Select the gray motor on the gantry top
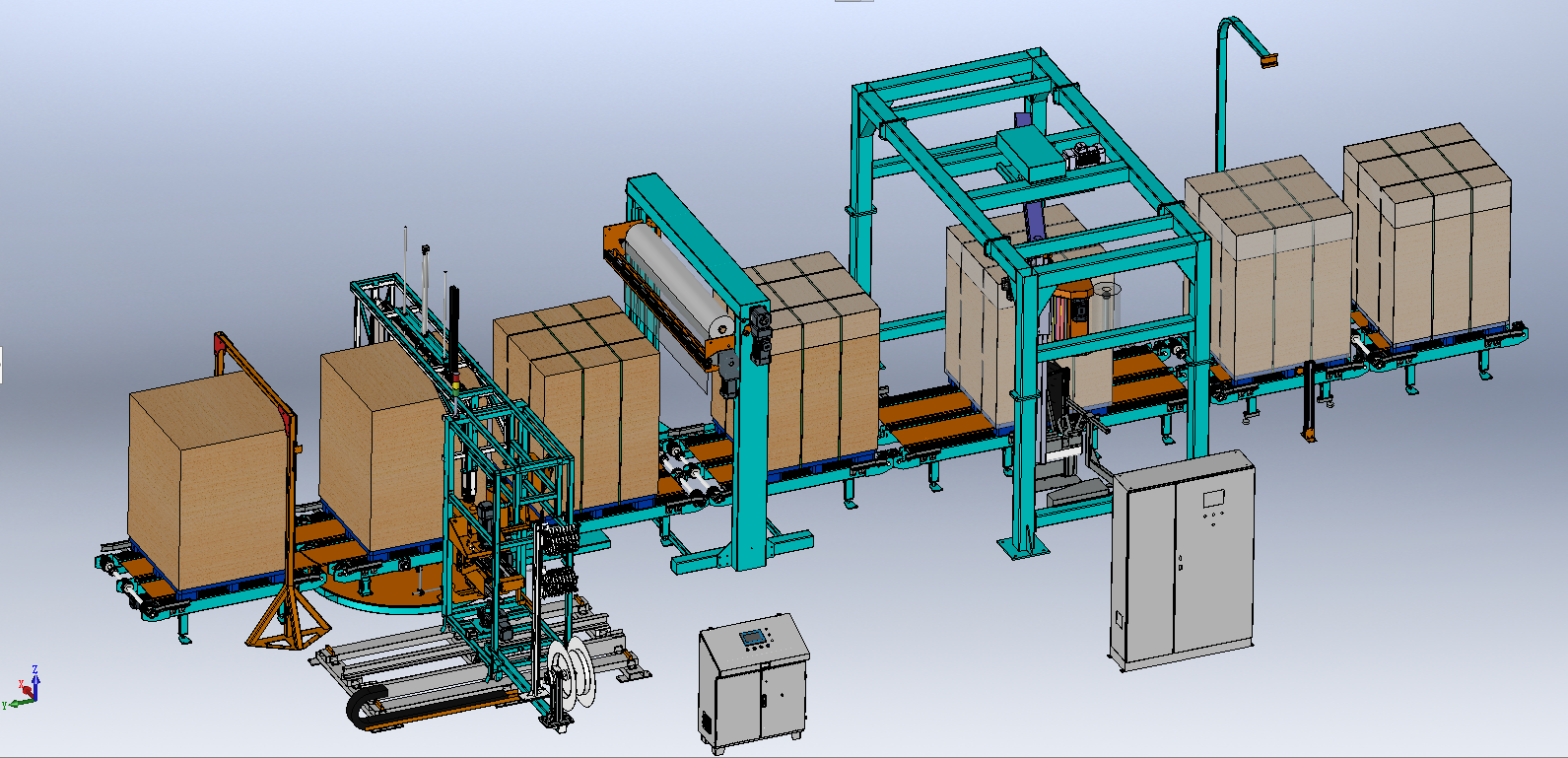The height and width of the screenshot is (758, 1568). click(x=1084, y=154)
